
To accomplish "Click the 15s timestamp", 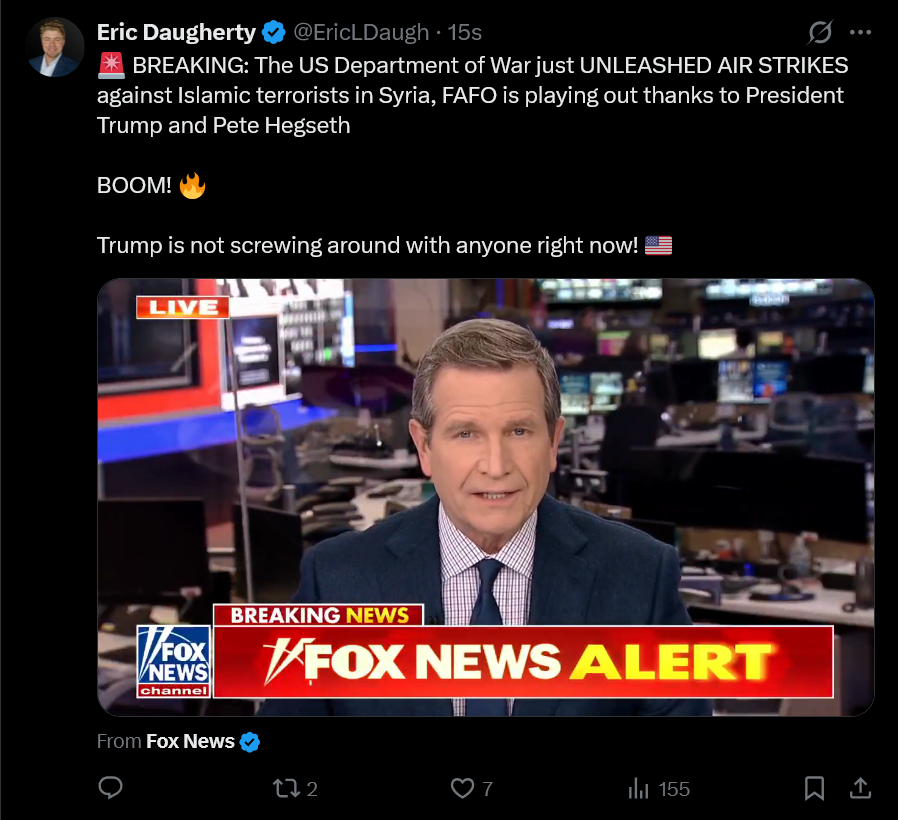I will (x=464, y=33).
